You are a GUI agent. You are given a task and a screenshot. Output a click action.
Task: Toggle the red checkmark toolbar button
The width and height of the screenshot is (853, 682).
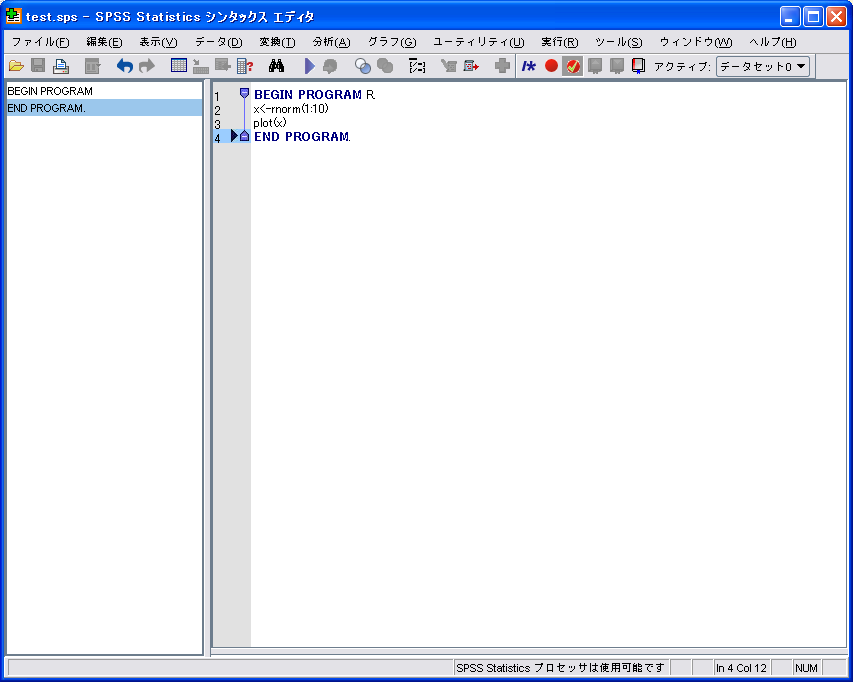[x=573, y=66]
